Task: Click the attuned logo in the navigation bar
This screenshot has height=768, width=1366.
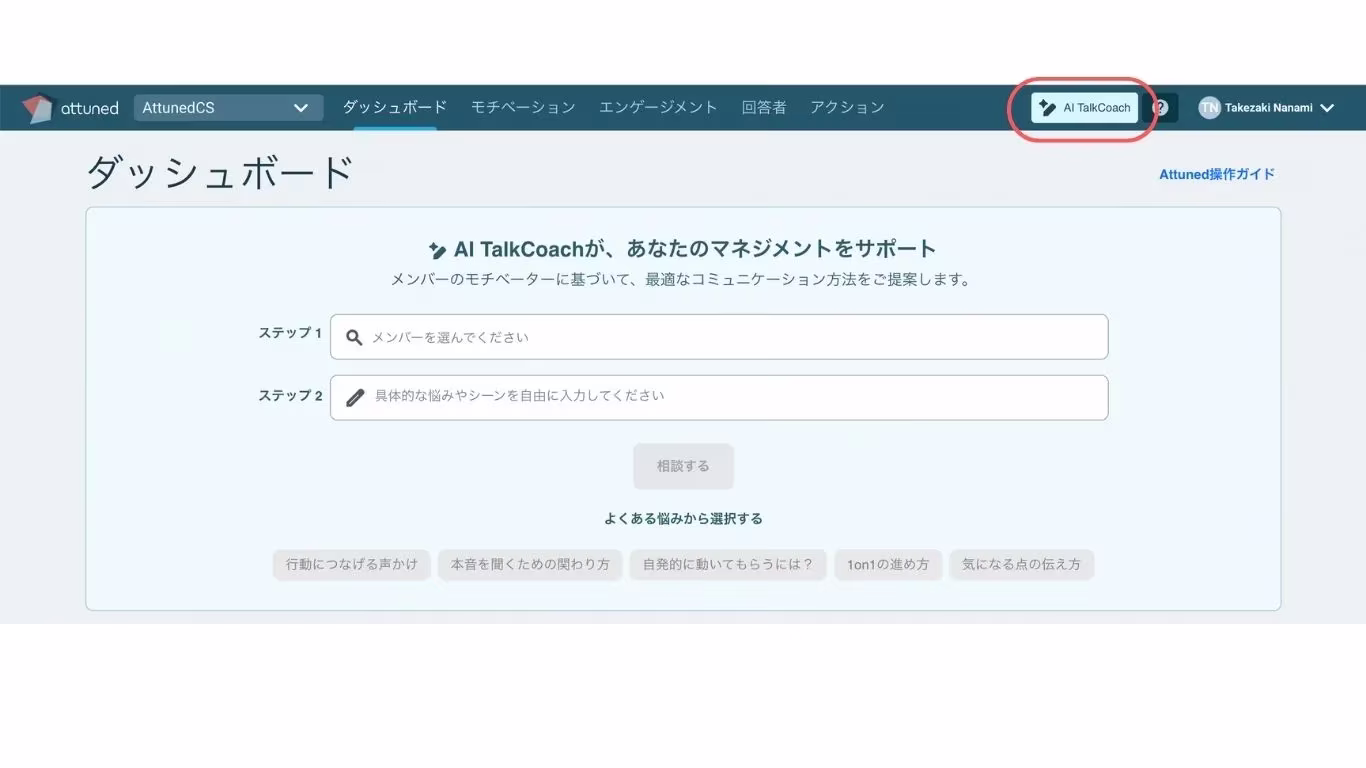Action: (x=70, y=107)
